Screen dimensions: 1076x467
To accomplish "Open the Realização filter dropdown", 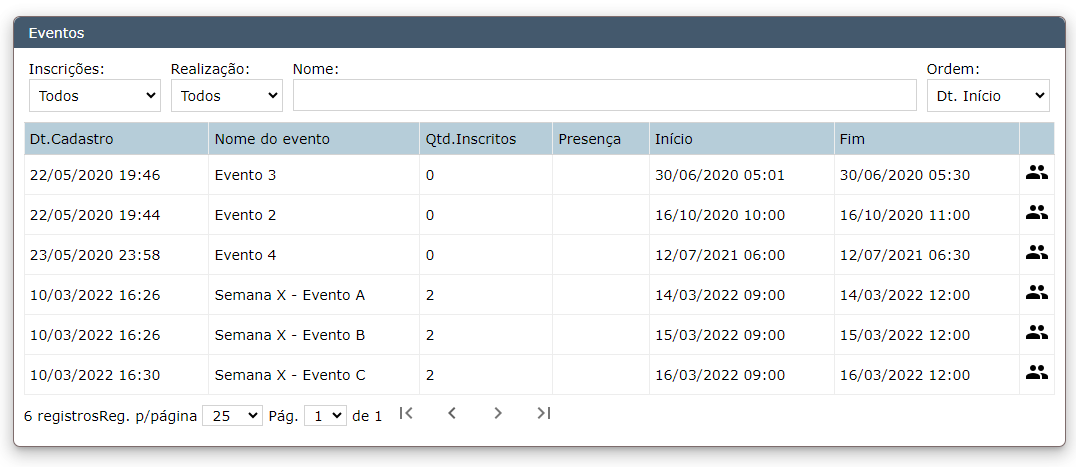I will pos(226,95).
